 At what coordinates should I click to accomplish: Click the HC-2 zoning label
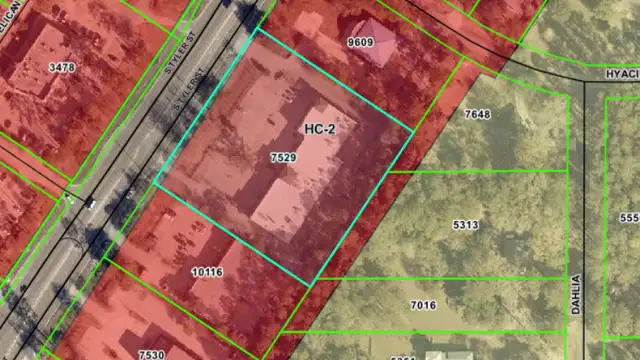(x=320, y=129)
